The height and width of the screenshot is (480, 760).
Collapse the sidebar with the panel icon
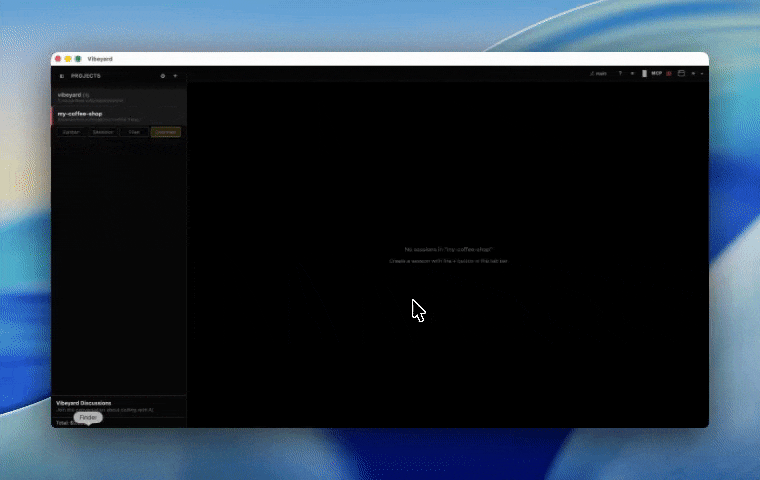62,76
